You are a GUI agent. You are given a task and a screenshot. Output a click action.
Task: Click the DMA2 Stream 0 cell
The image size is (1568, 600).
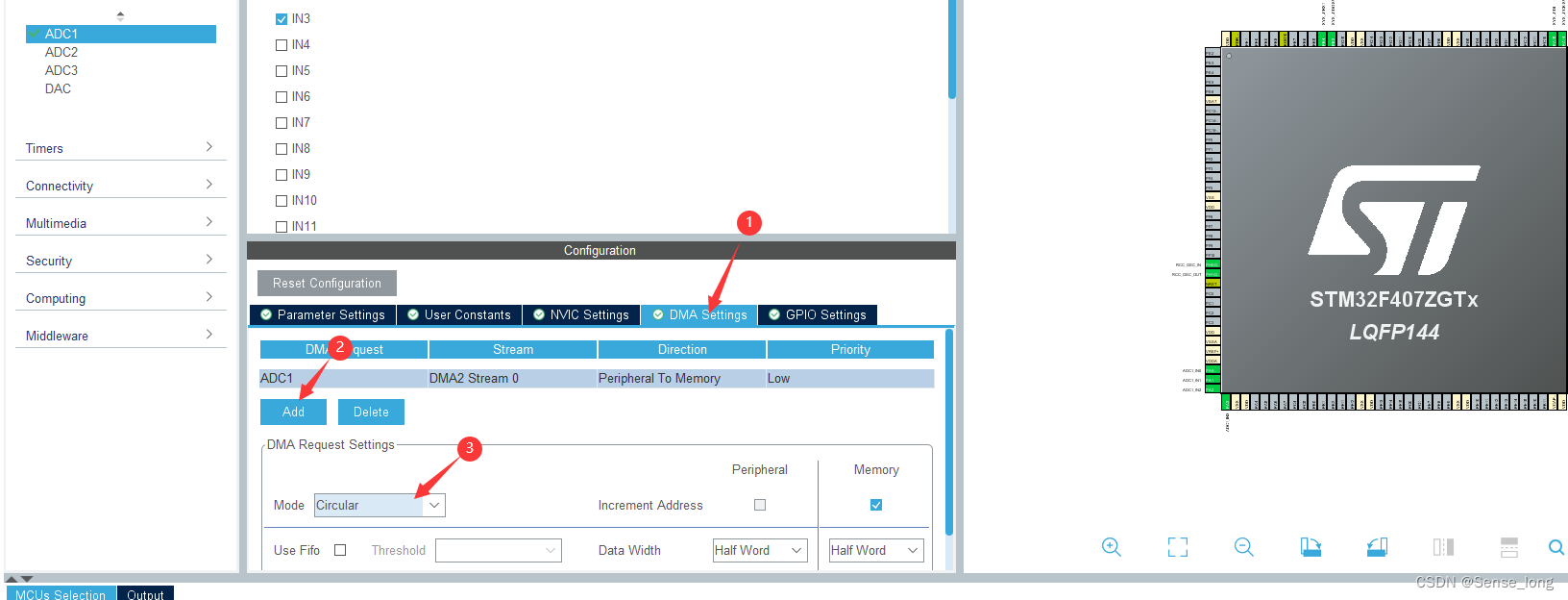pos(512,378)
